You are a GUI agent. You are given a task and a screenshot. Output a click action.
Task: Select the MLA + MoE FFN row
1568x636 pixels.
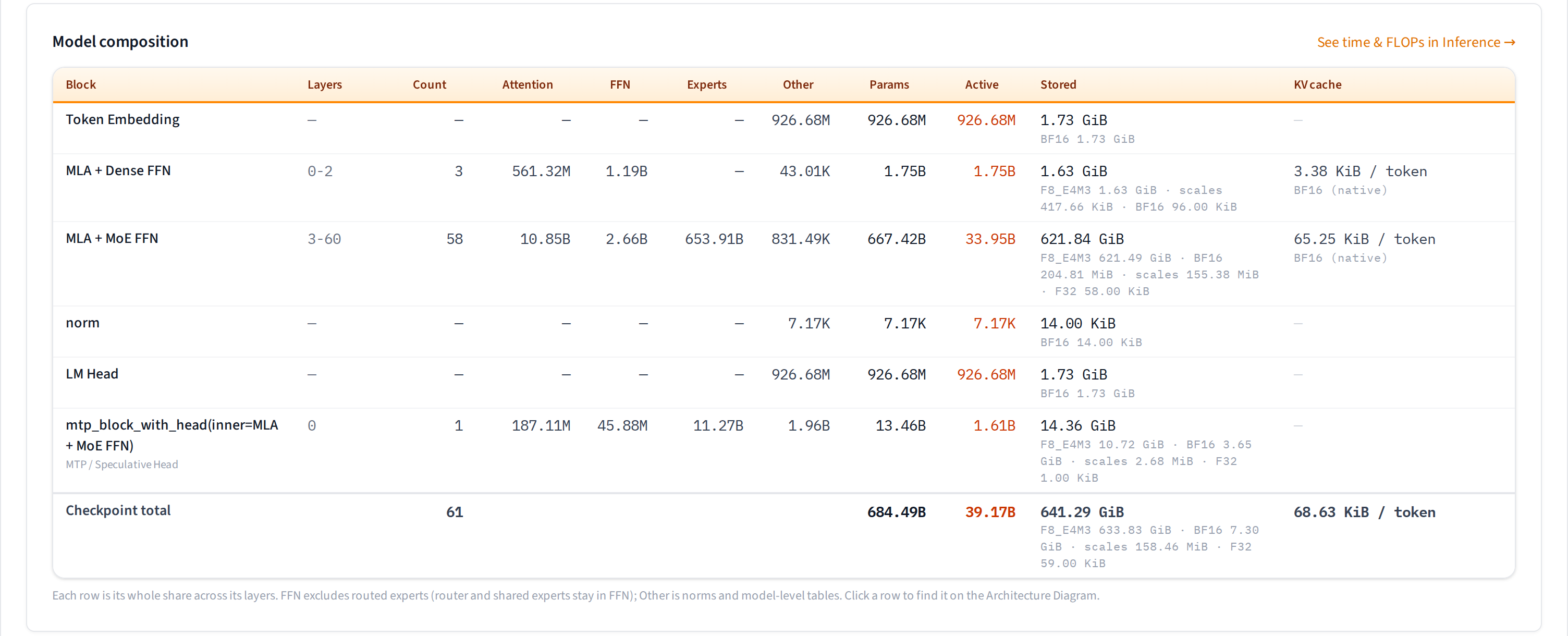(x=783, y=264)
